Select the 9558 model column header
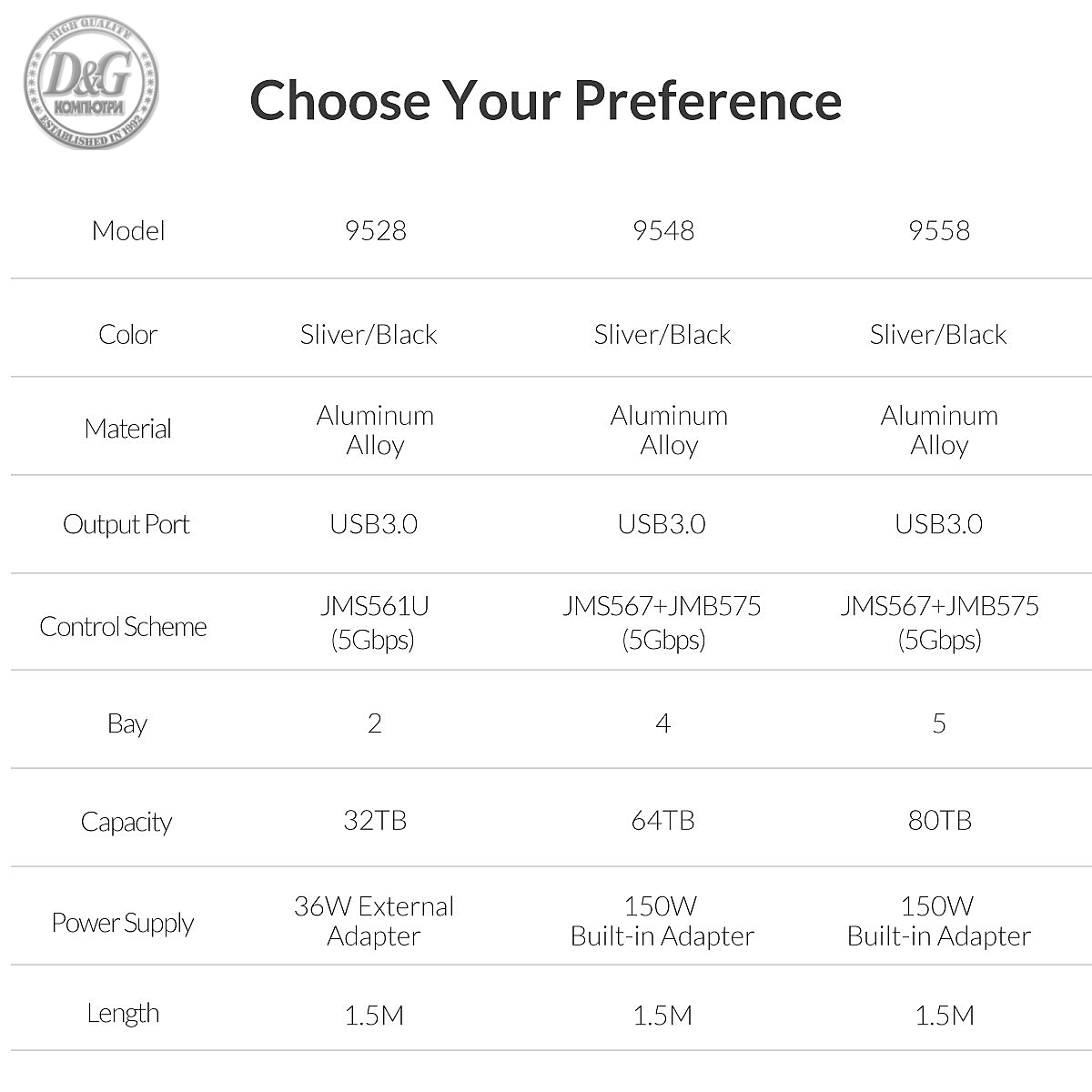The width and height of the screenshot is (1092, 1092). (939, 230)
